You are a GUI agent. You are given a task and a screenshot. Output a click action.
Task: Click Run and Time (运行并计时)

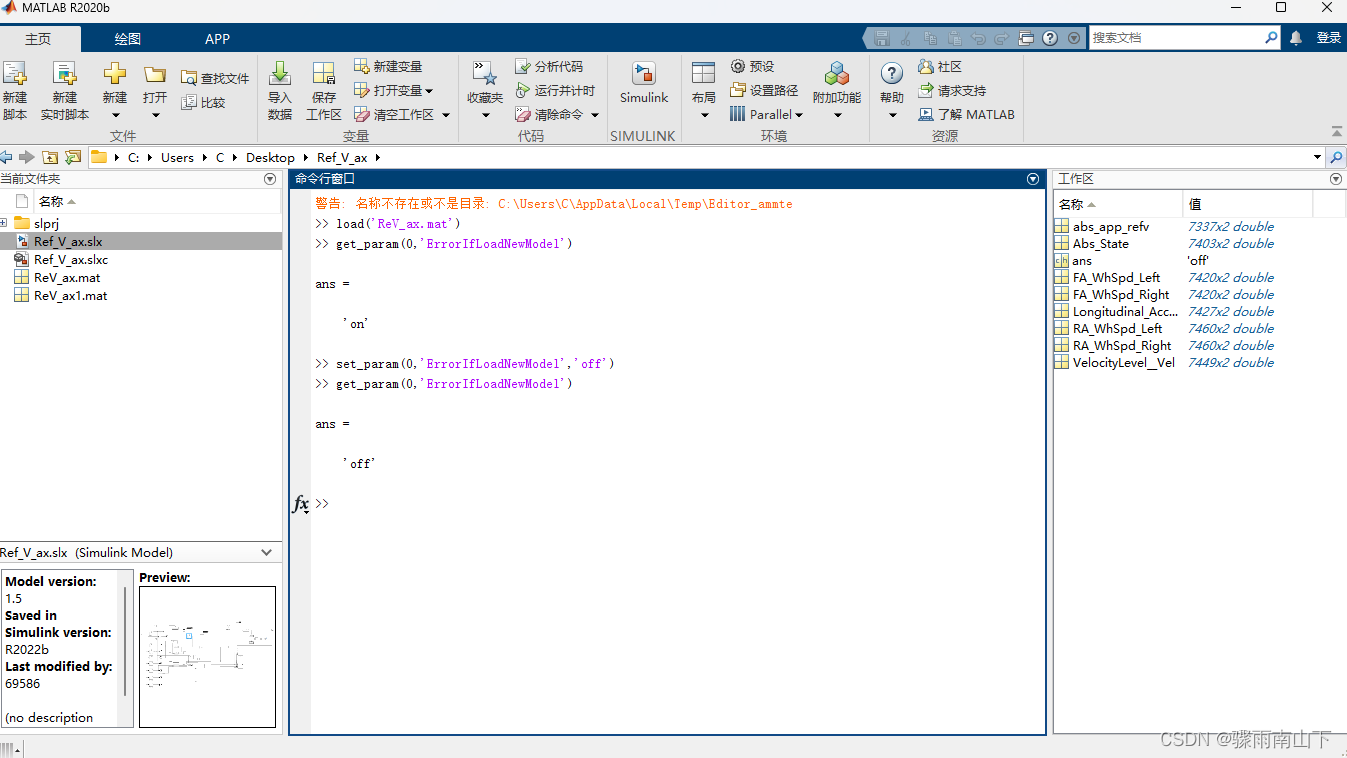point(555,90)
